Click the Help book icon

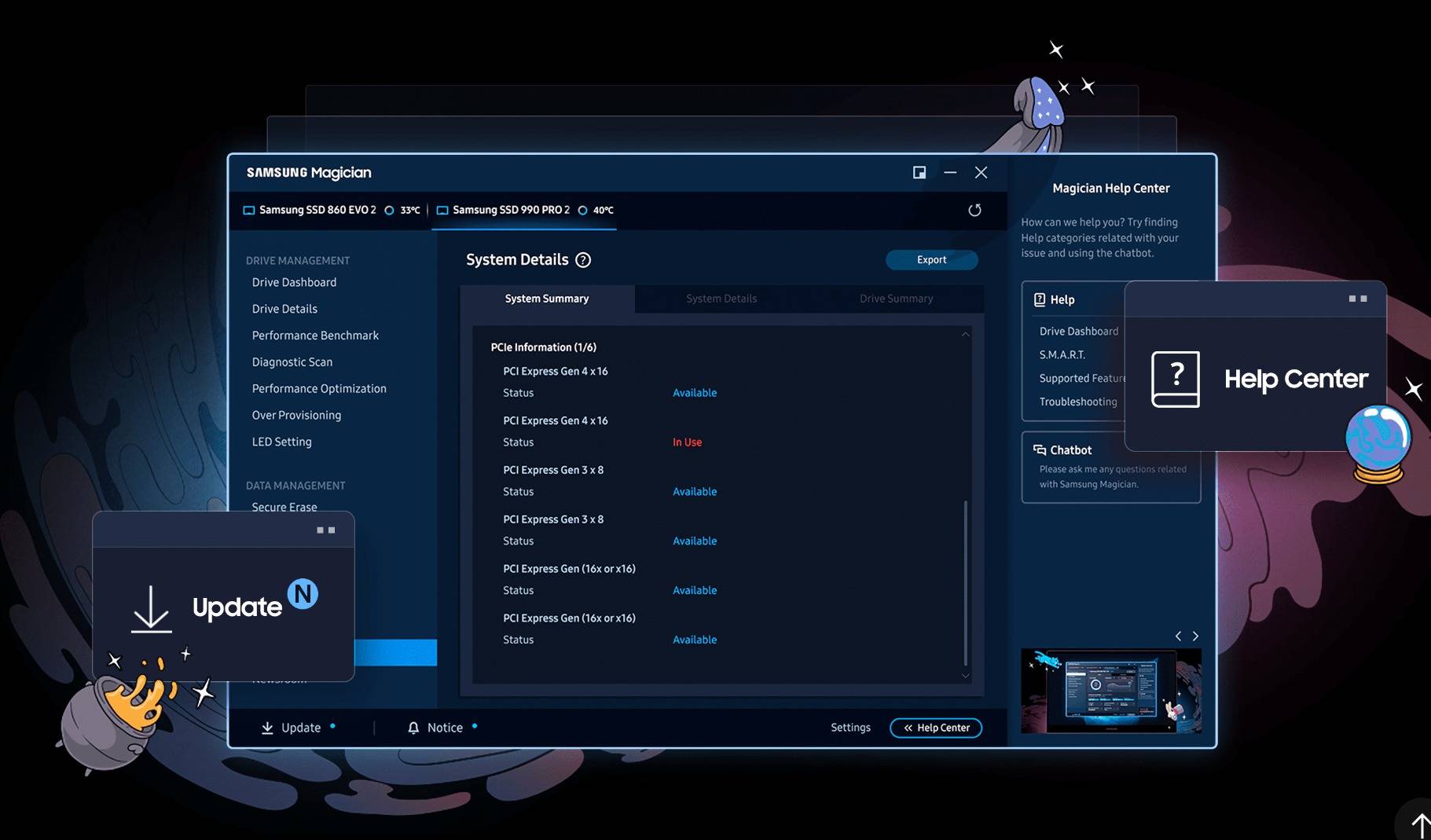pyautogui.click(x=1040, y=299)
